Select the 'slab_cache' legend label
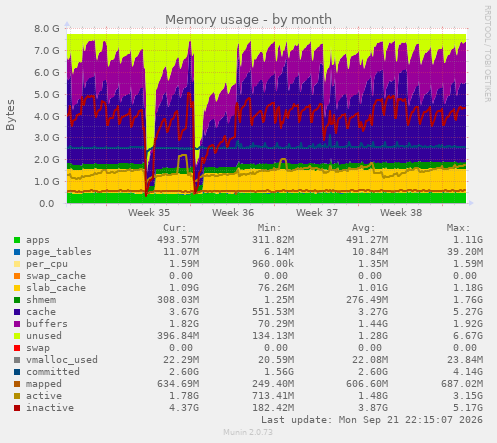The width and height of the screenshot is (497, 443). point(56,288)
